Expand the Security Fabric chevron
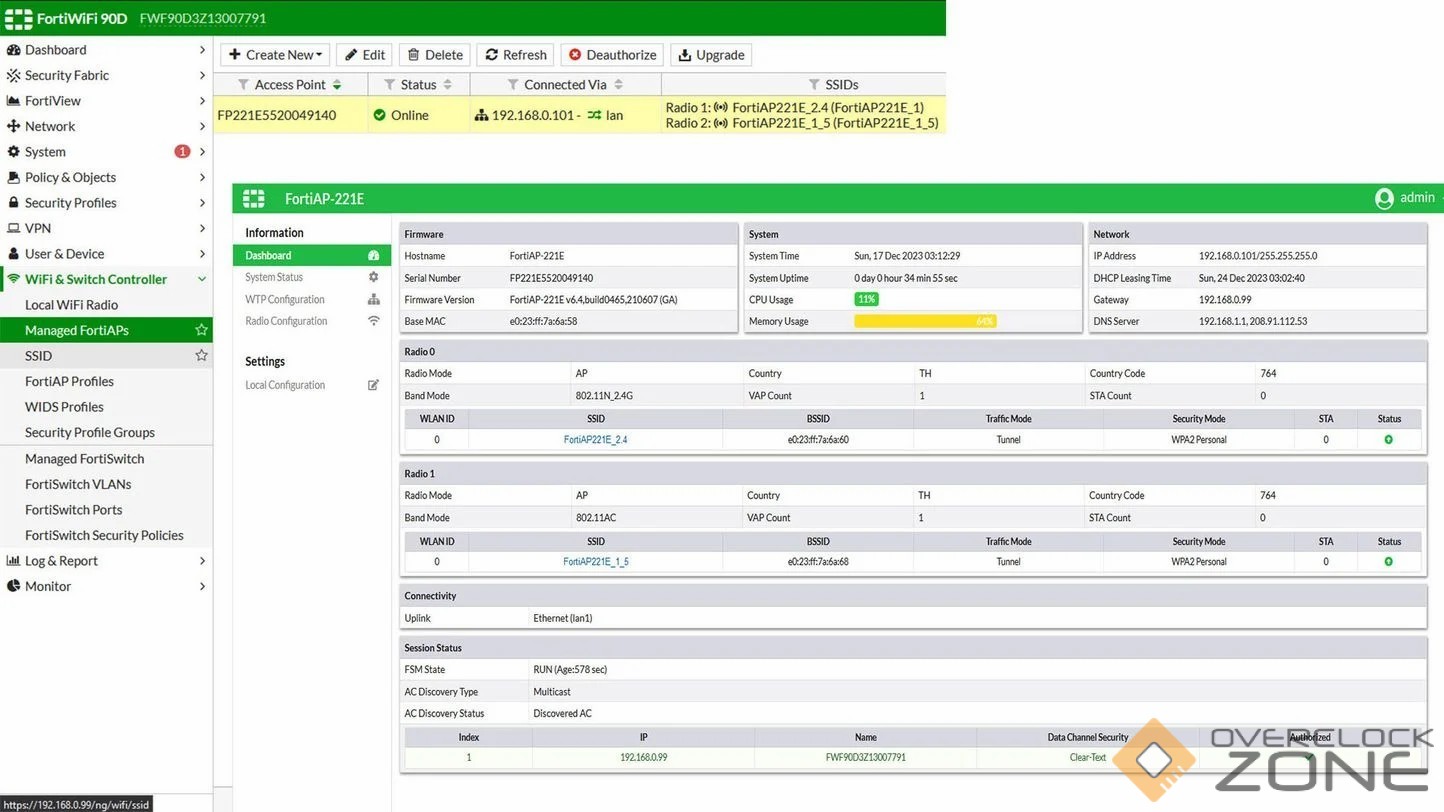 coord(202,75)
